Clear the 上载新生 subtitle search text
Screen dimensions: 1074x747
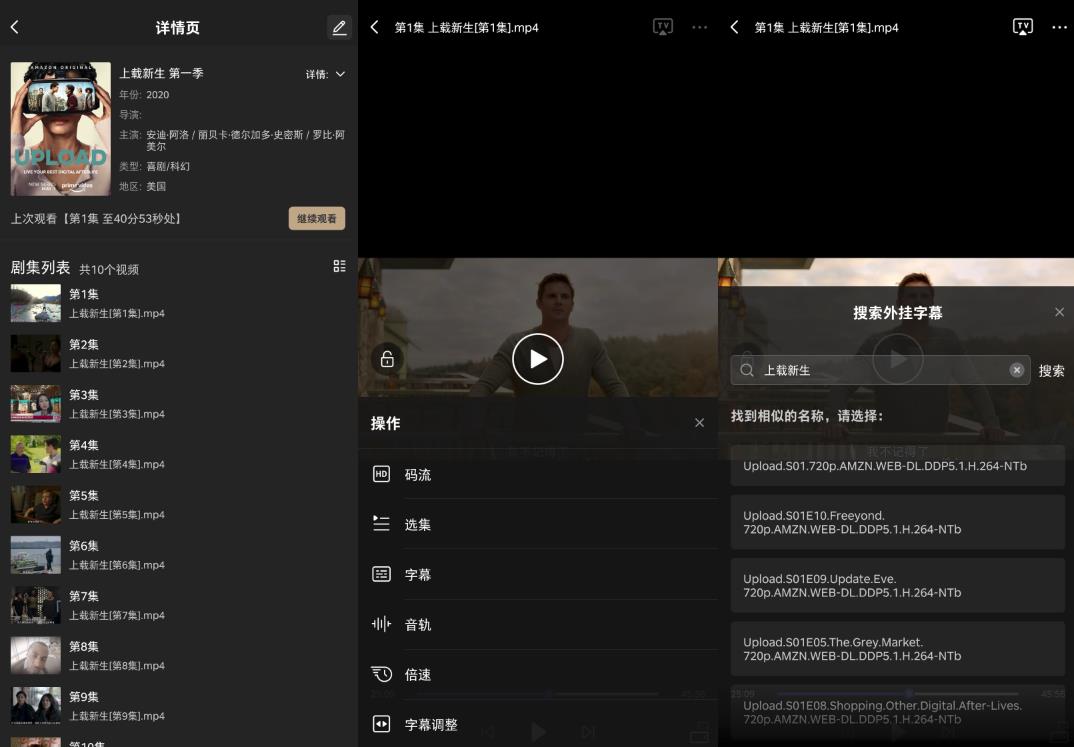(x=1016, y=370)
